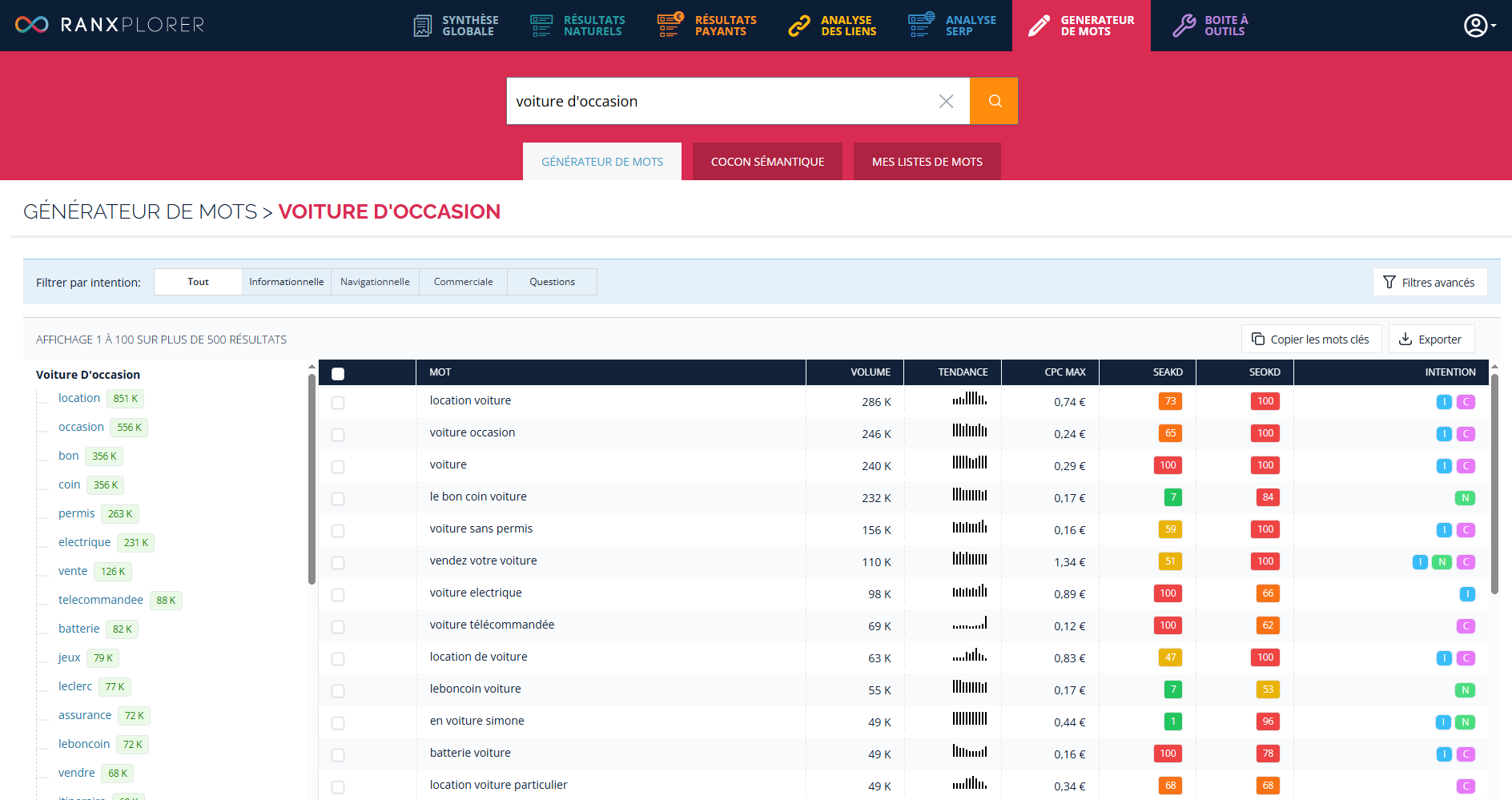The image size is (1512, 800).
Task: Clear the search field with the X icon
Action: click(946, 101)
